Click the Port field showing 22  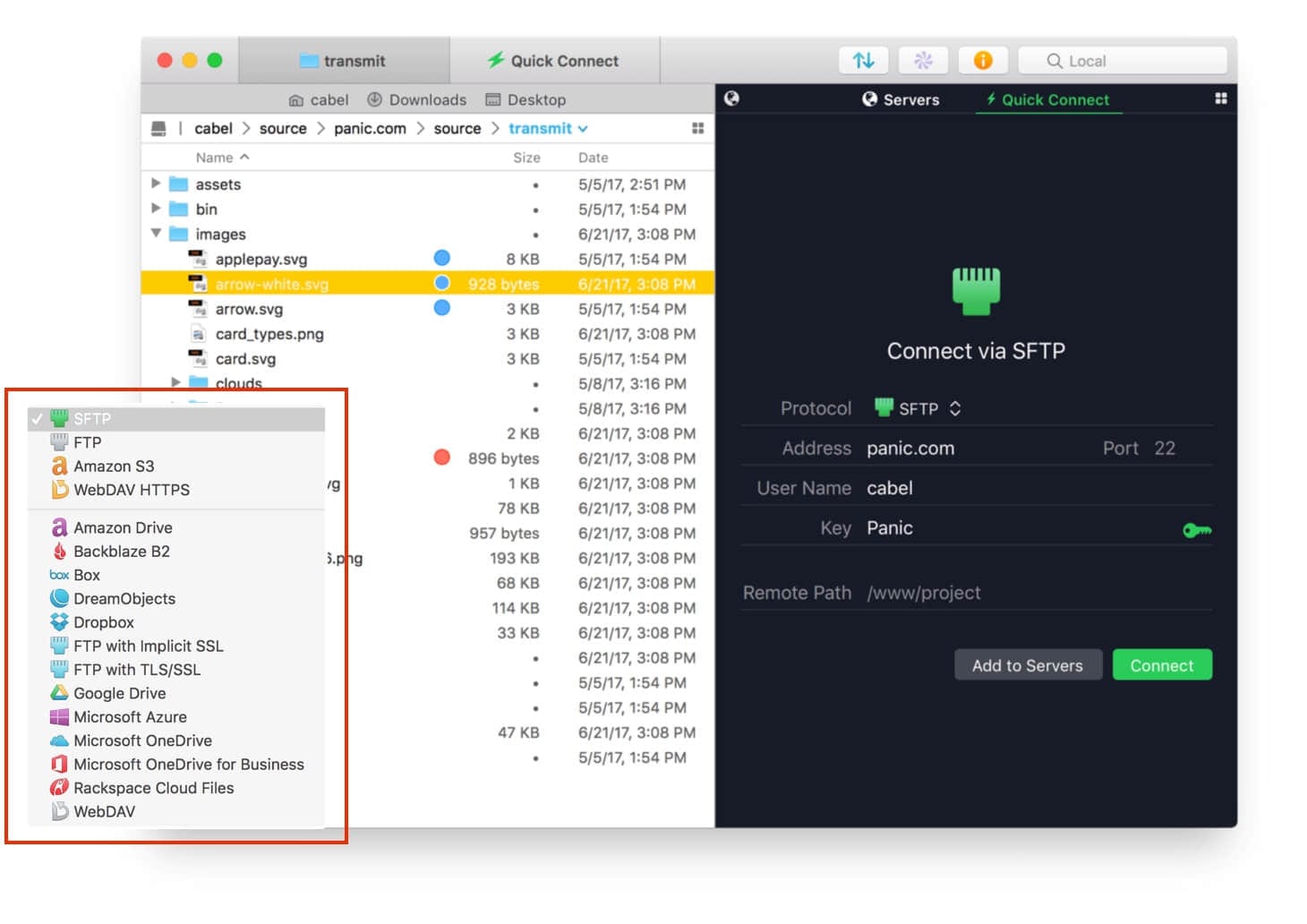click(1166, 448)
